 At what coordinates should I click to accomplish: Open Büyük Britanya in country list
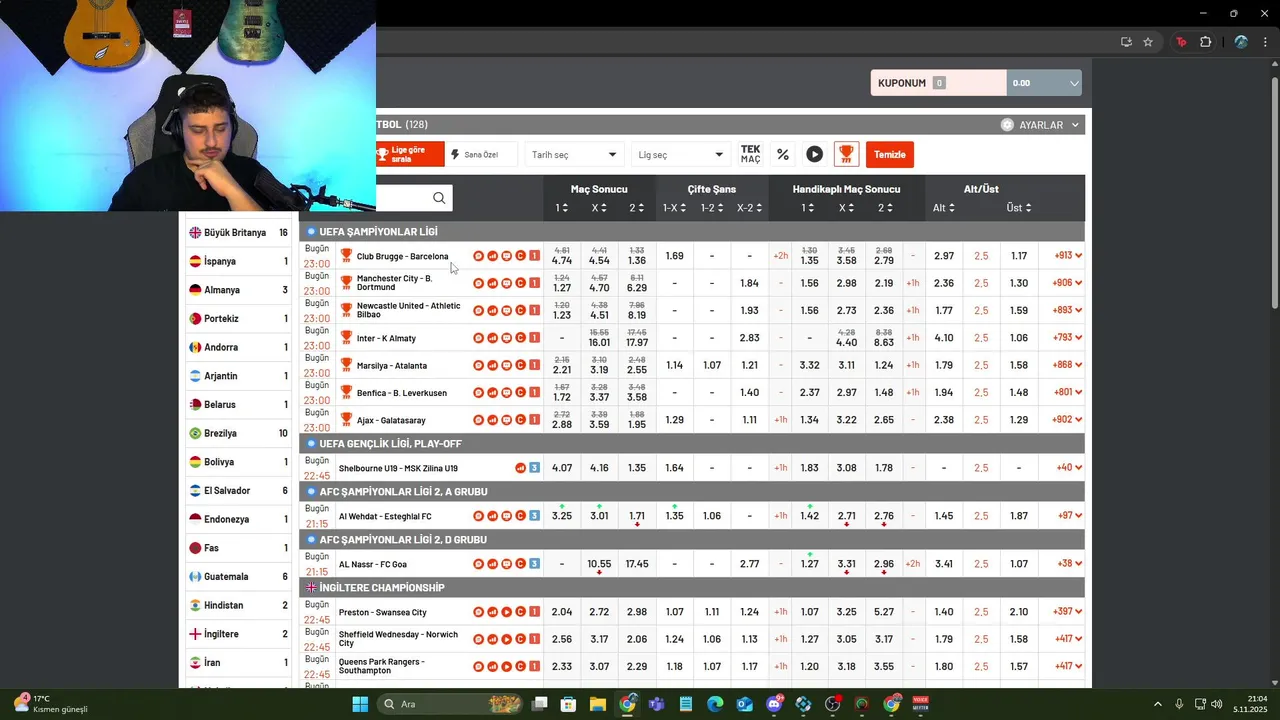238,232
